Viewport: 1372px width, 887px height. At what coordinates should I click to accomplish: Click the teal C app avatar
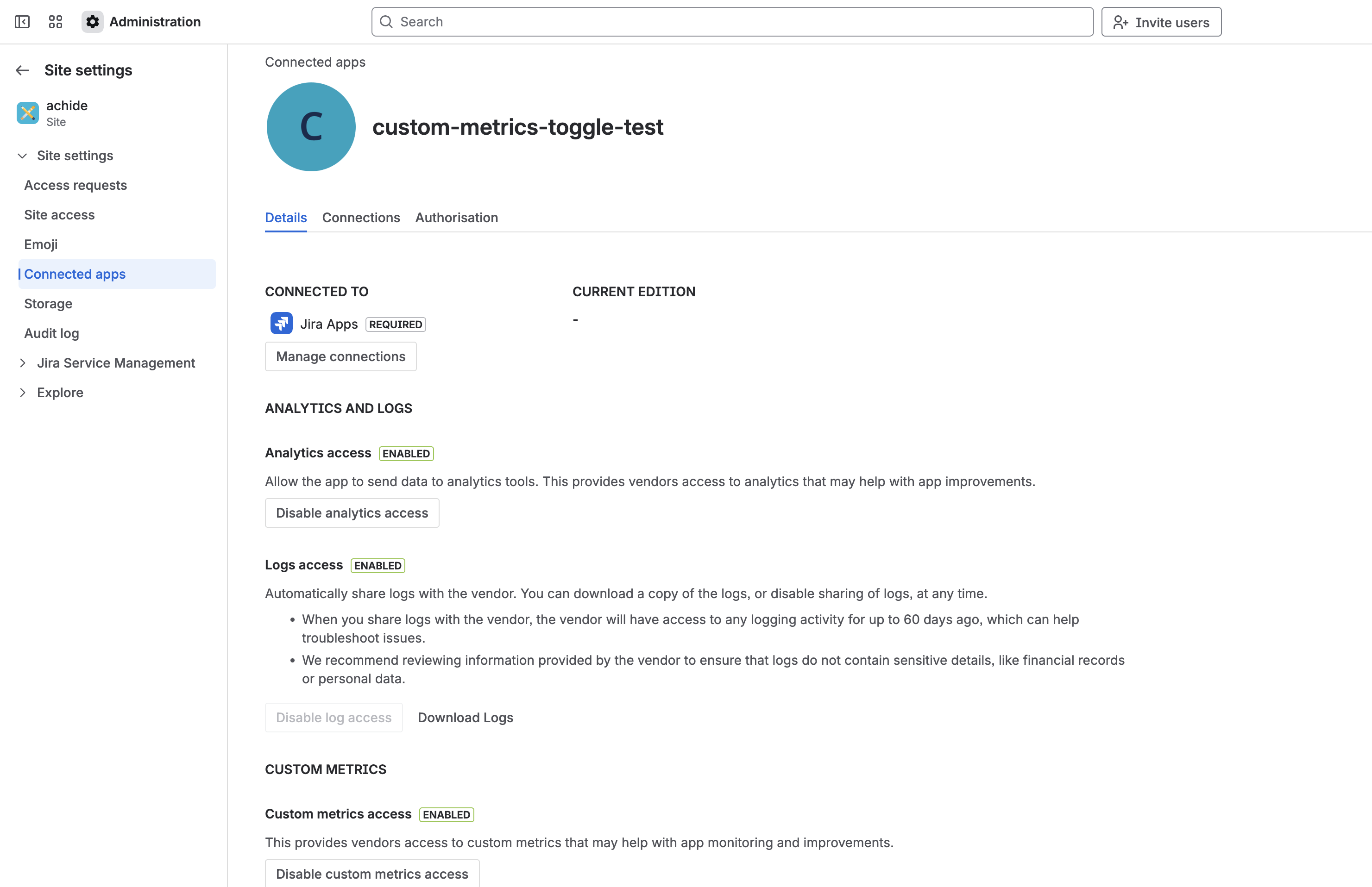point(311,127)
